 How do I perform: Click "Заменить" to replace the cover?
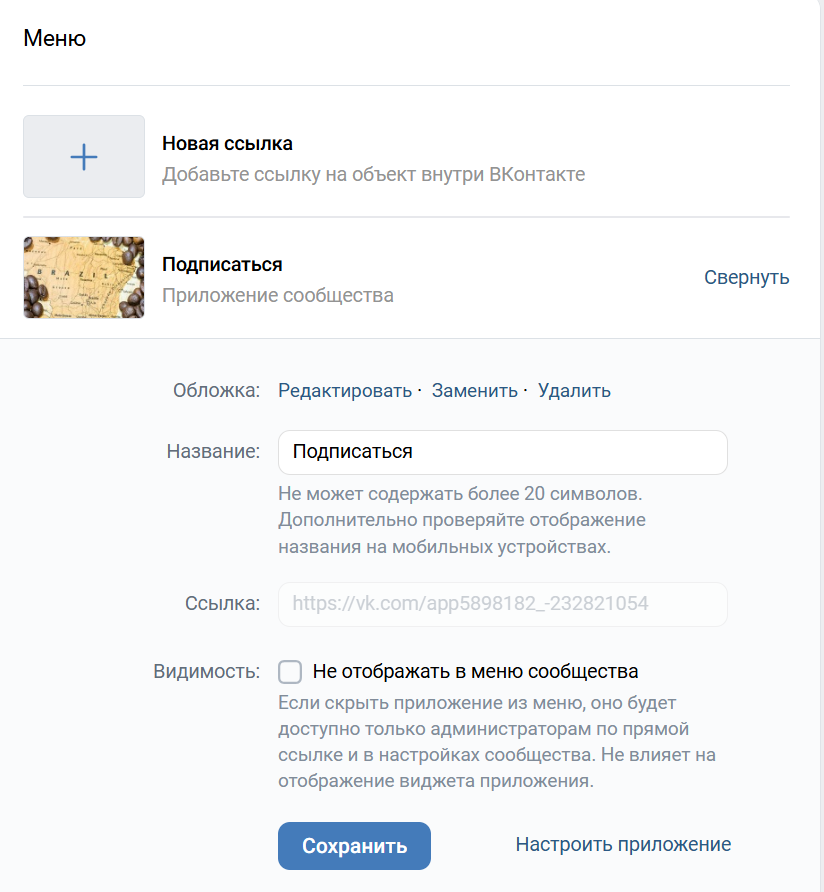click(474, 391)
